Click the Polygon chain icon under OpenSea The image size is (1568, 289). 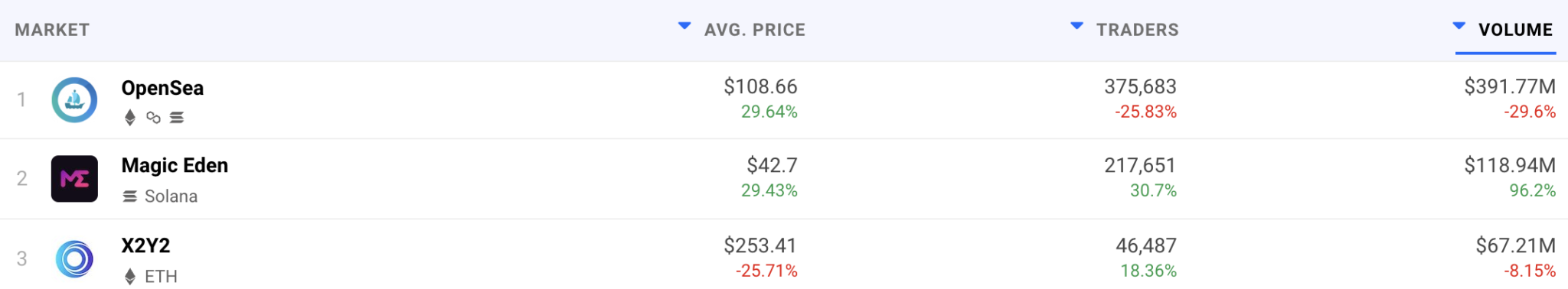click(x=154, y=118)
